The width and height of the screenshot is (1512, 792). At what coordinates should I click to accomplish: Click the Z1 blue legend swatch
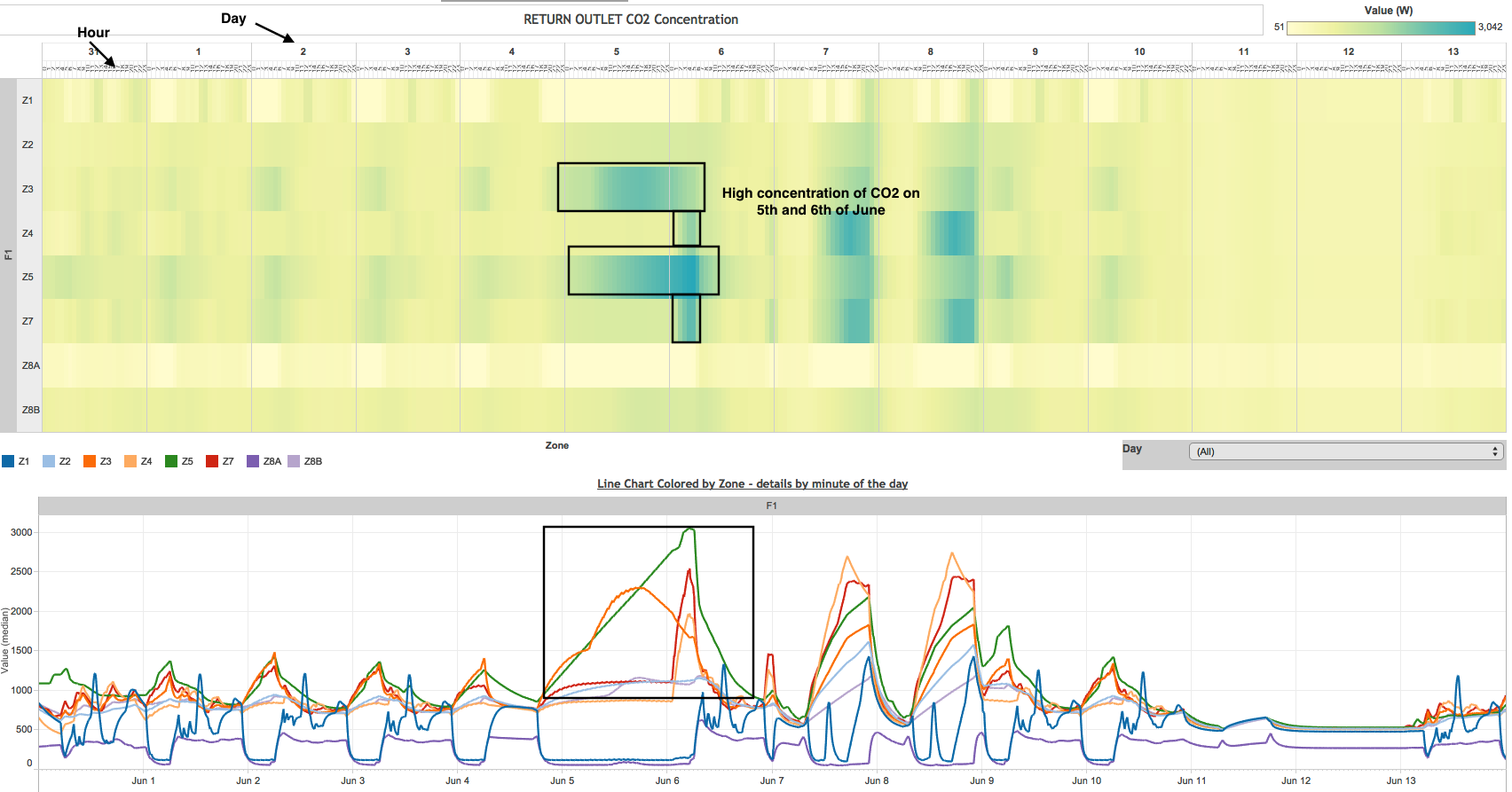(x=8, y=461)
